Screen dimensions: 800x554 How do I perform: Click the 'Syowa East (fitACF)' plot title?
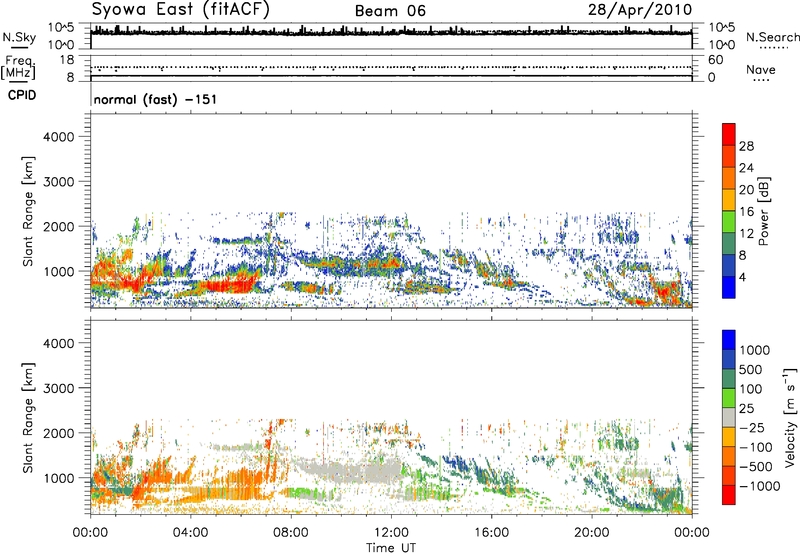[181, 10]
